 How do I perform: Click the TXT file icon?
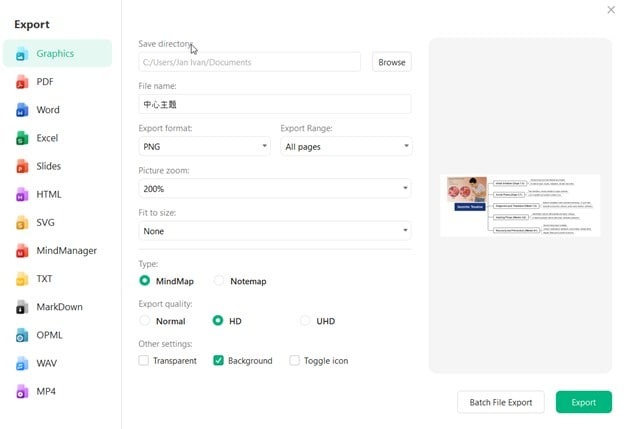[22, 279]
